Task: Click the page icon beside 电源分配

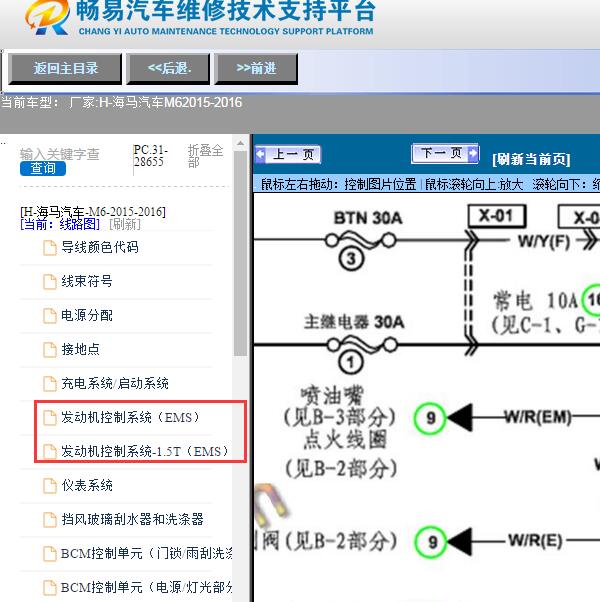Action: (50, 316)
